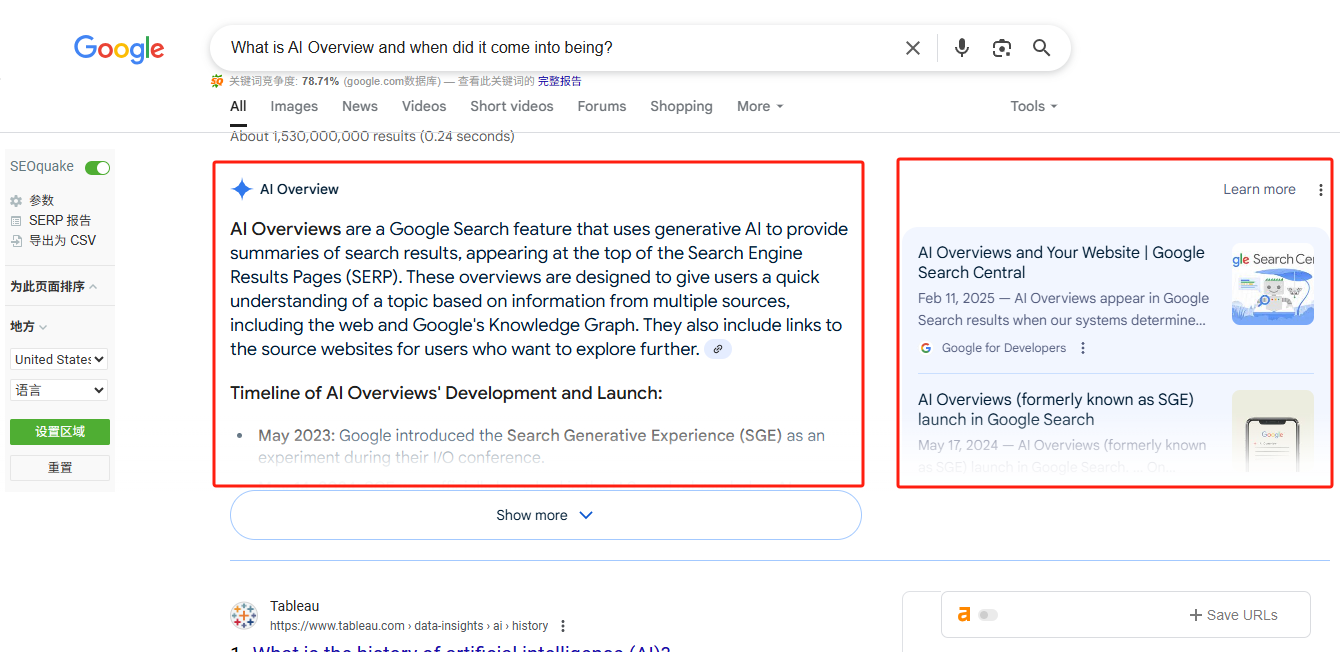Click the magnifying glass search icon
This screenshot has height=652, width=1340.
pos(1041,47)
